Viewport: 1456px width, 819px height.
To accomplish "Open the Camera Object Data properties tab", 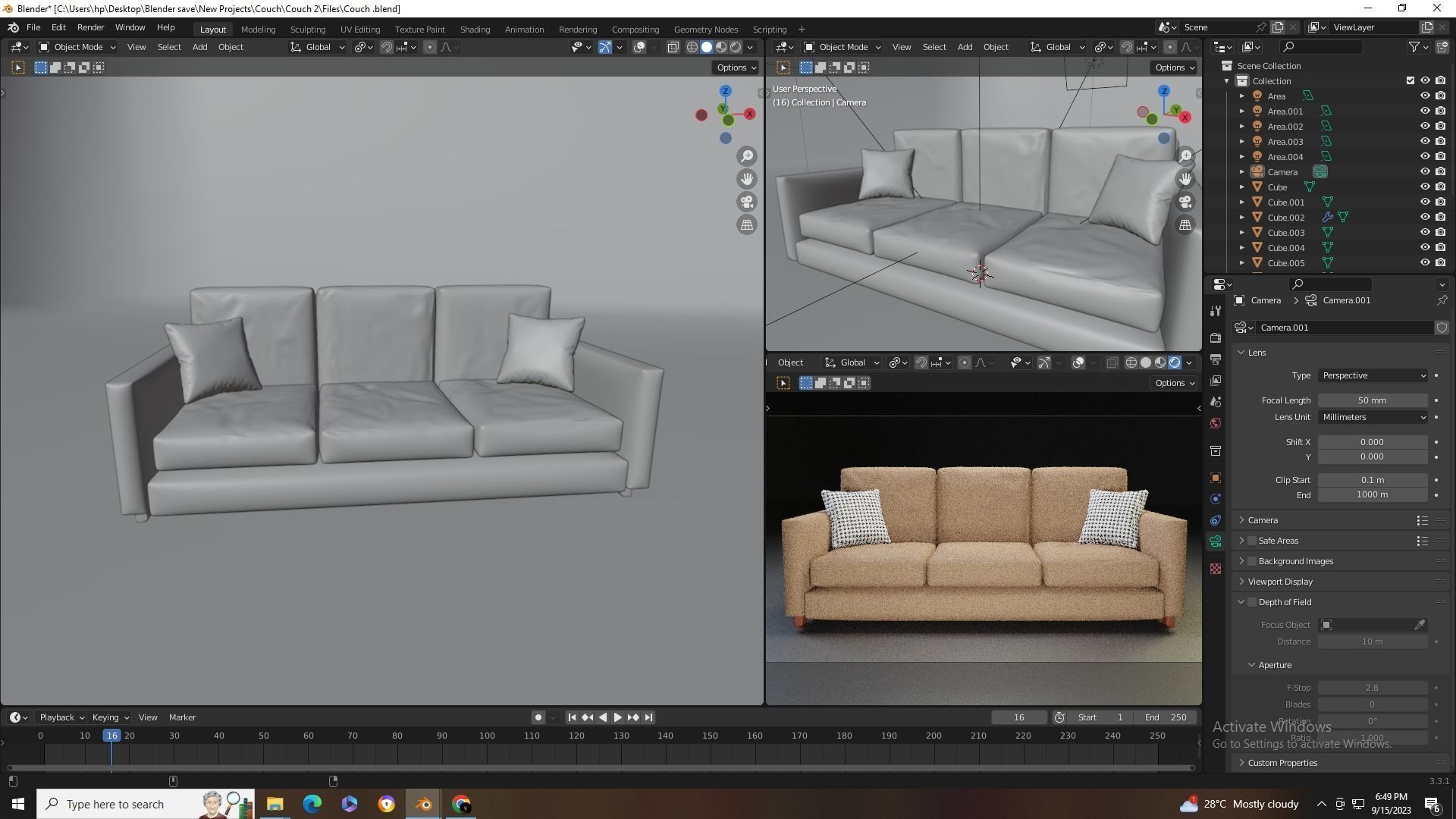I will click(1216, 541).
